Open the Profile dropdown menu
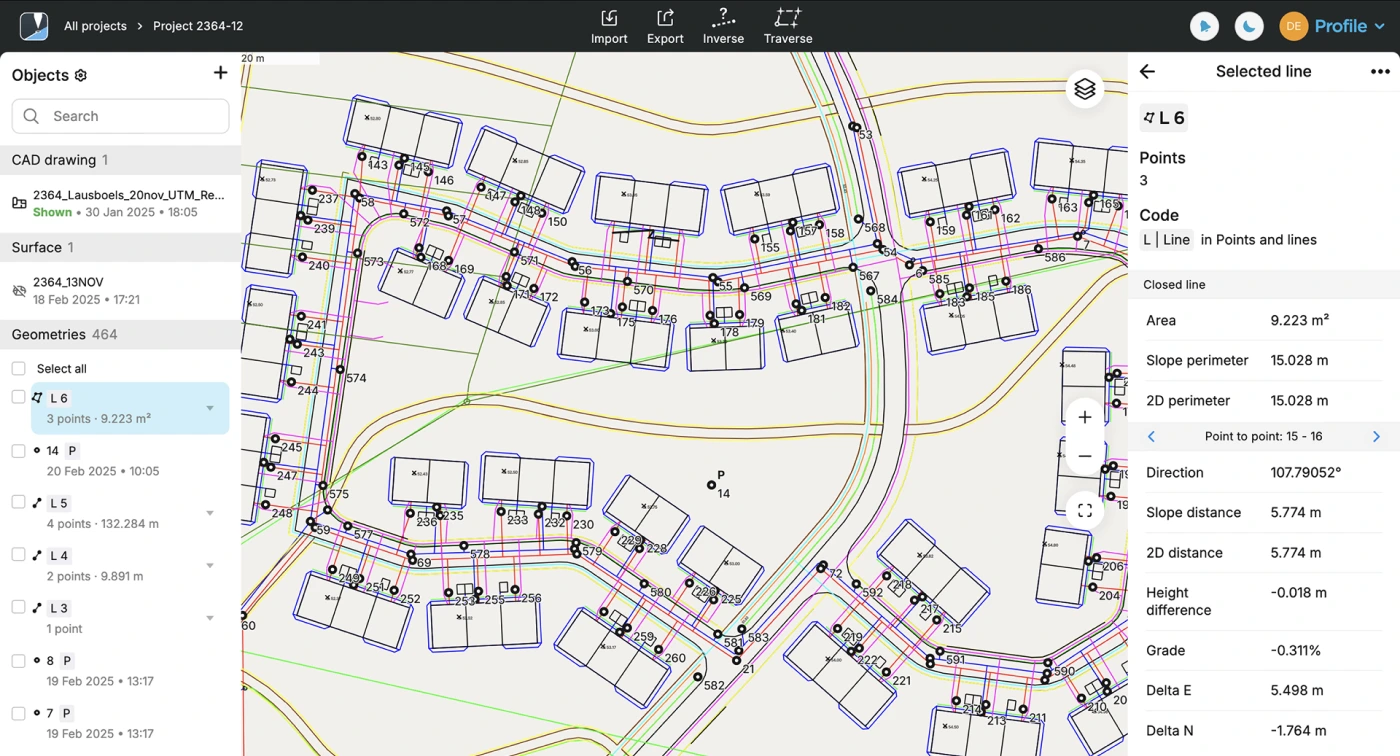 click(1346, 26)
